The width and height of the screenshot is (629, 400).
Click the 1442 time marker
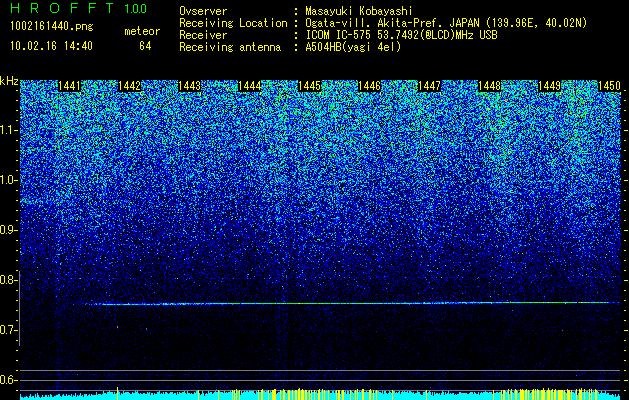pyautogui.click(x=130, y=86)
